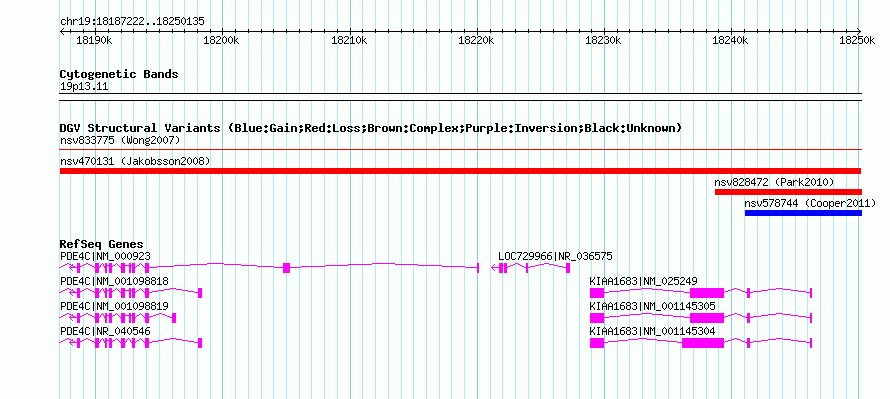Click the 18250k ruler tick label
The height and width of the screenshot is (399, 890).
tap(858, 40)
